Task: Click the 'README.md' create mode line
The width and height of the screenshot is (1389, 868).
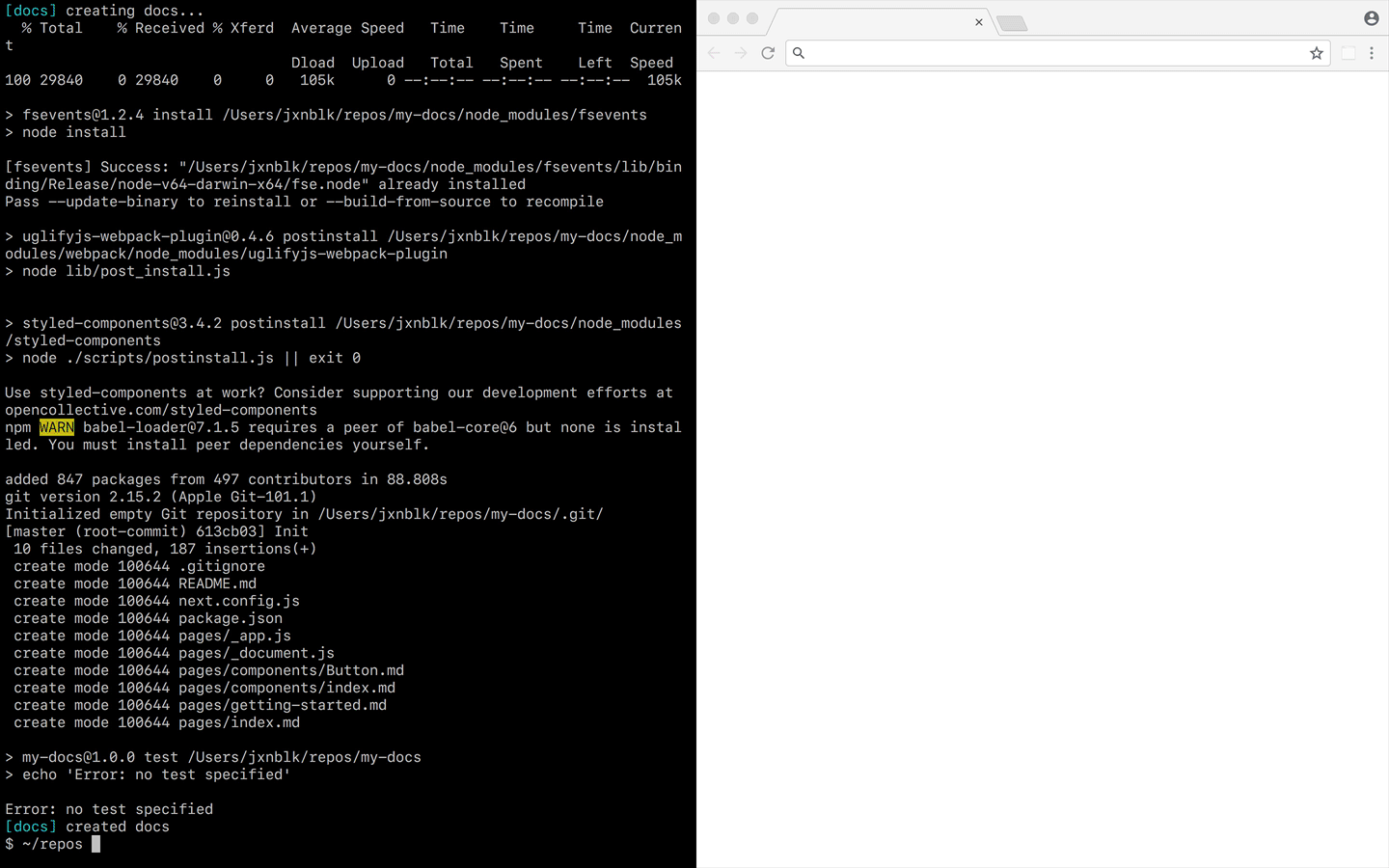Action: 135,583
